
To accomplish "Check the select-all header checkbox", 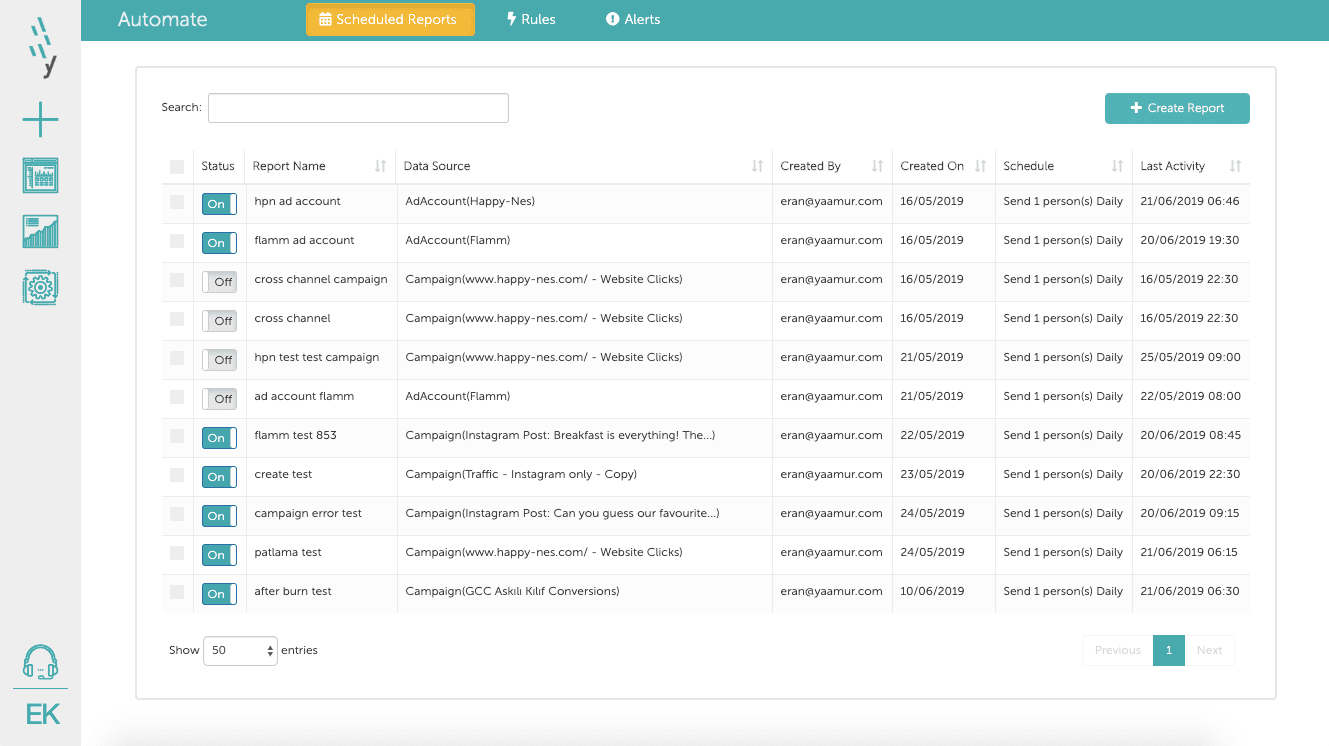I will 177,167.
